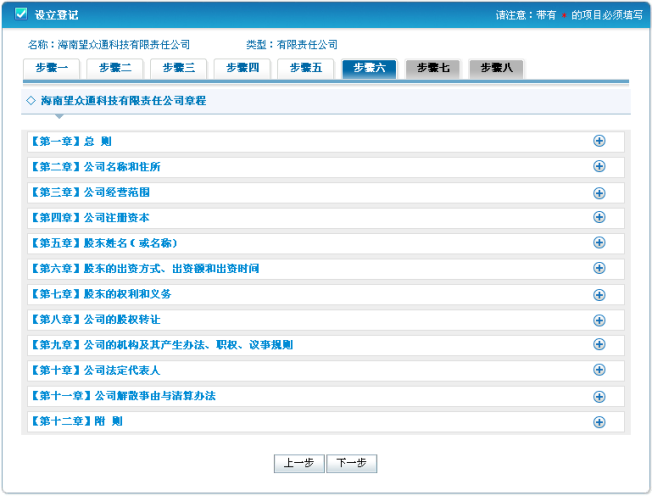Toggle the 设立登记 checkbox icon in header
Screen dimensions: 653x497
pos(21,14)
